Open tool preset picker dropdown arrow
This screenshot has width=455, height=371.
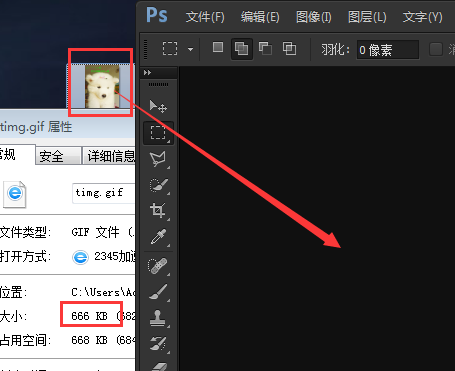[190, 49]
